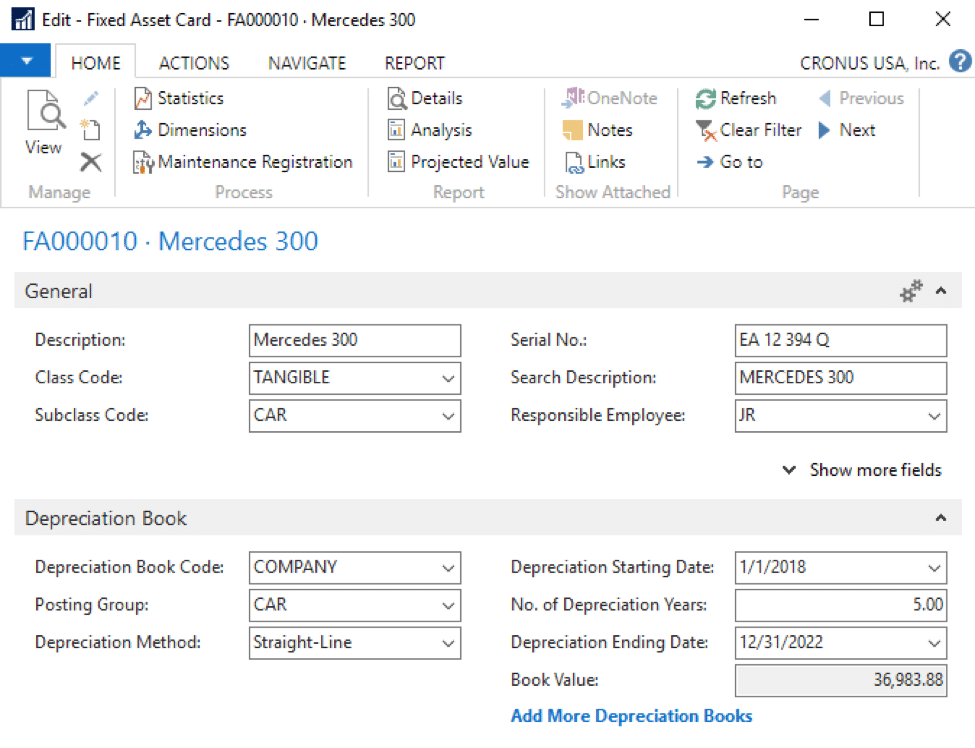
Task: Open the Depreciation Ending Date dropdown
Action: click(x=934, y=643)
